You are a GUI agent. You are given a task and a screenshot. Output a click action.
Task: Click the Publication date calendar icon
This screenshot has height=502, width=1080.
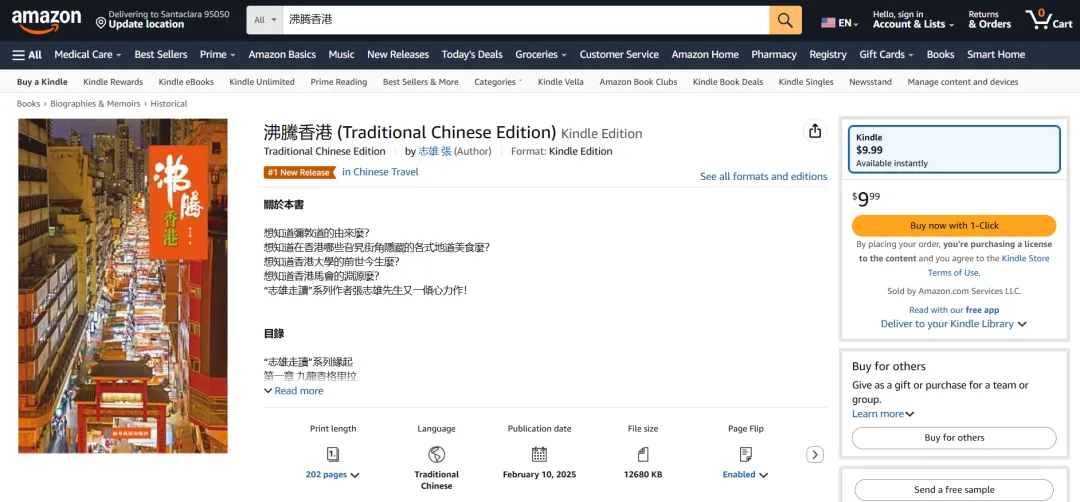point(539,454)
